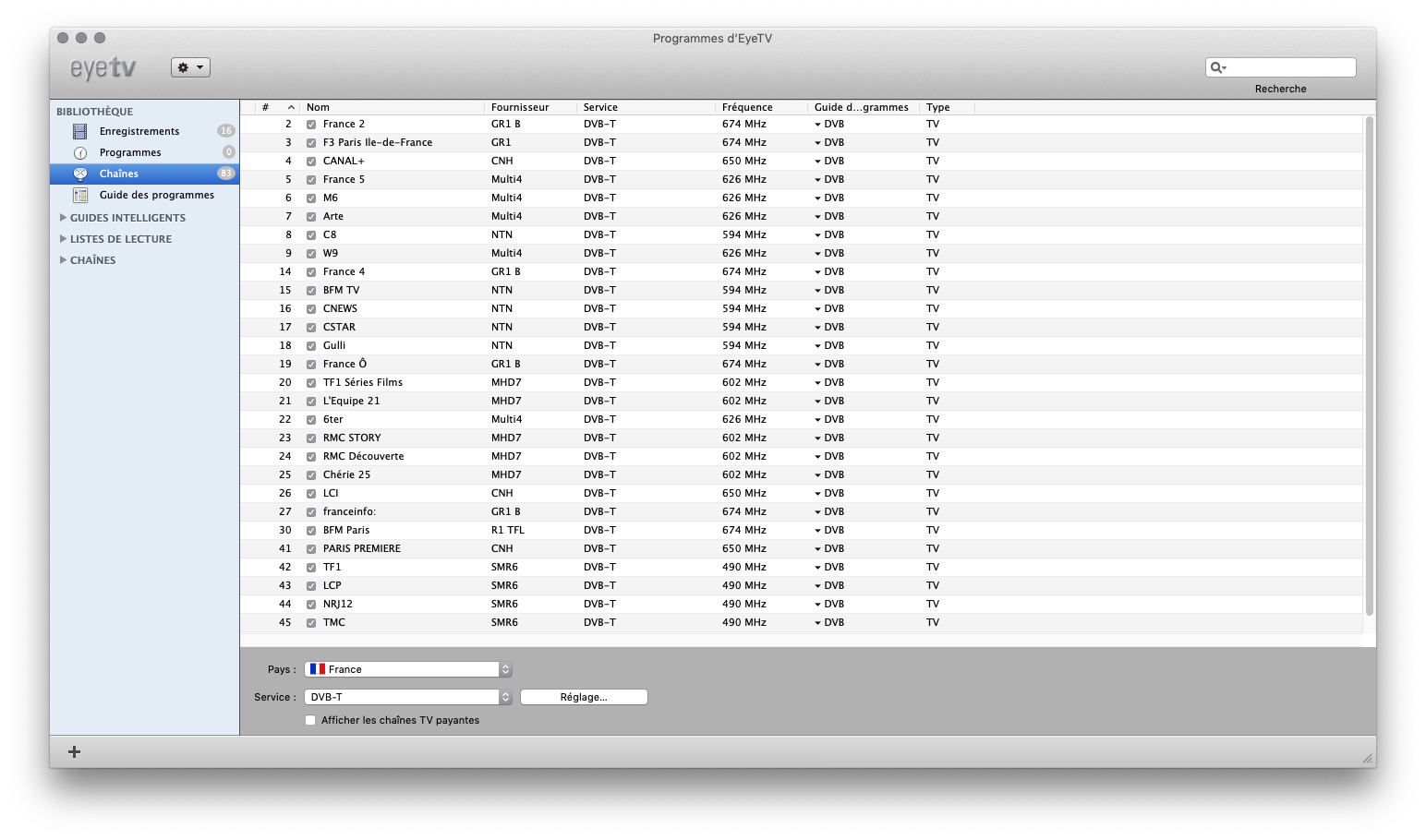Viewport: 1426px width, 840px height.
Task: Click the Chaînes sidebar icon
Action: point(80,174)
